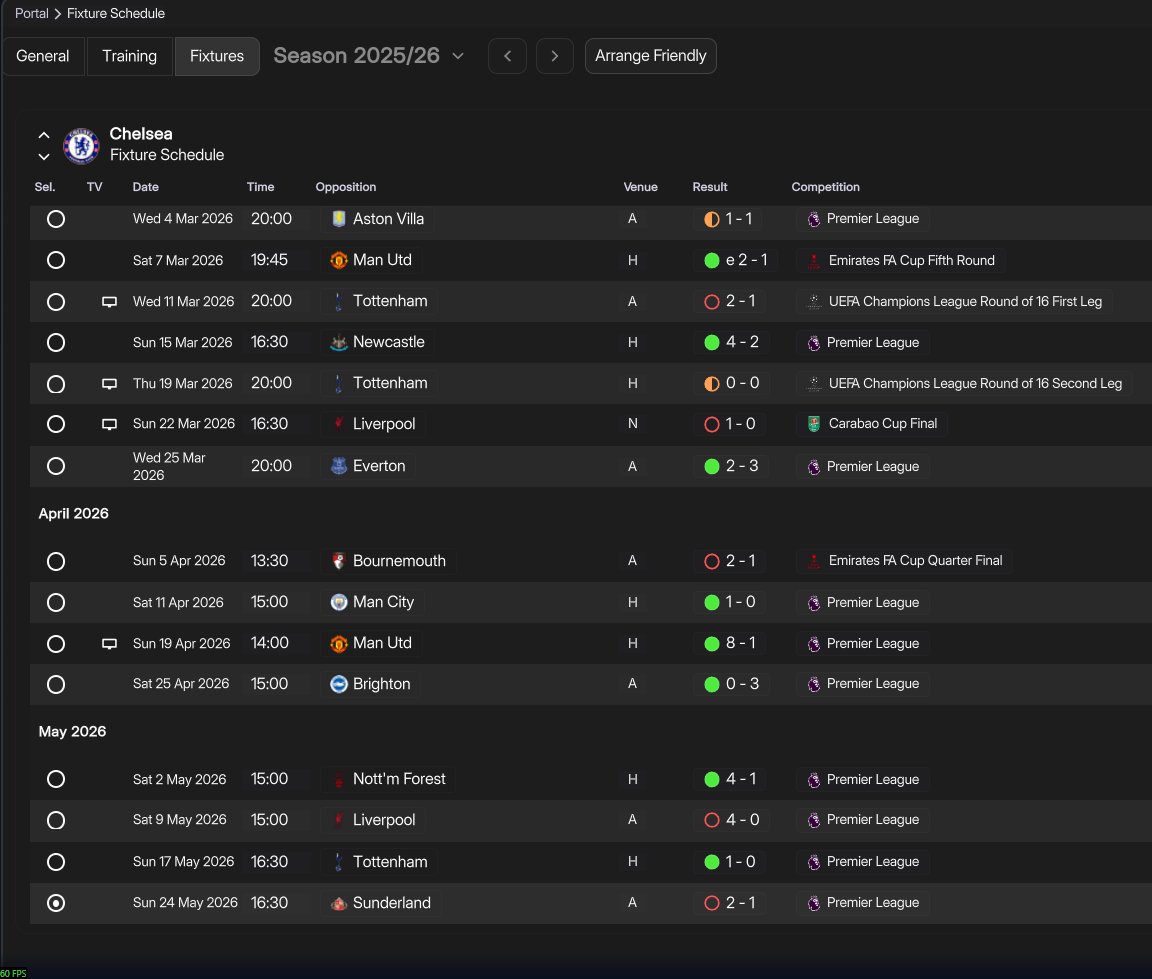Image resolution: width=1152 pixels, height=979 pixels.
Task: Select the Bournemouth fixture radio button
Action: tap(56, 561)
